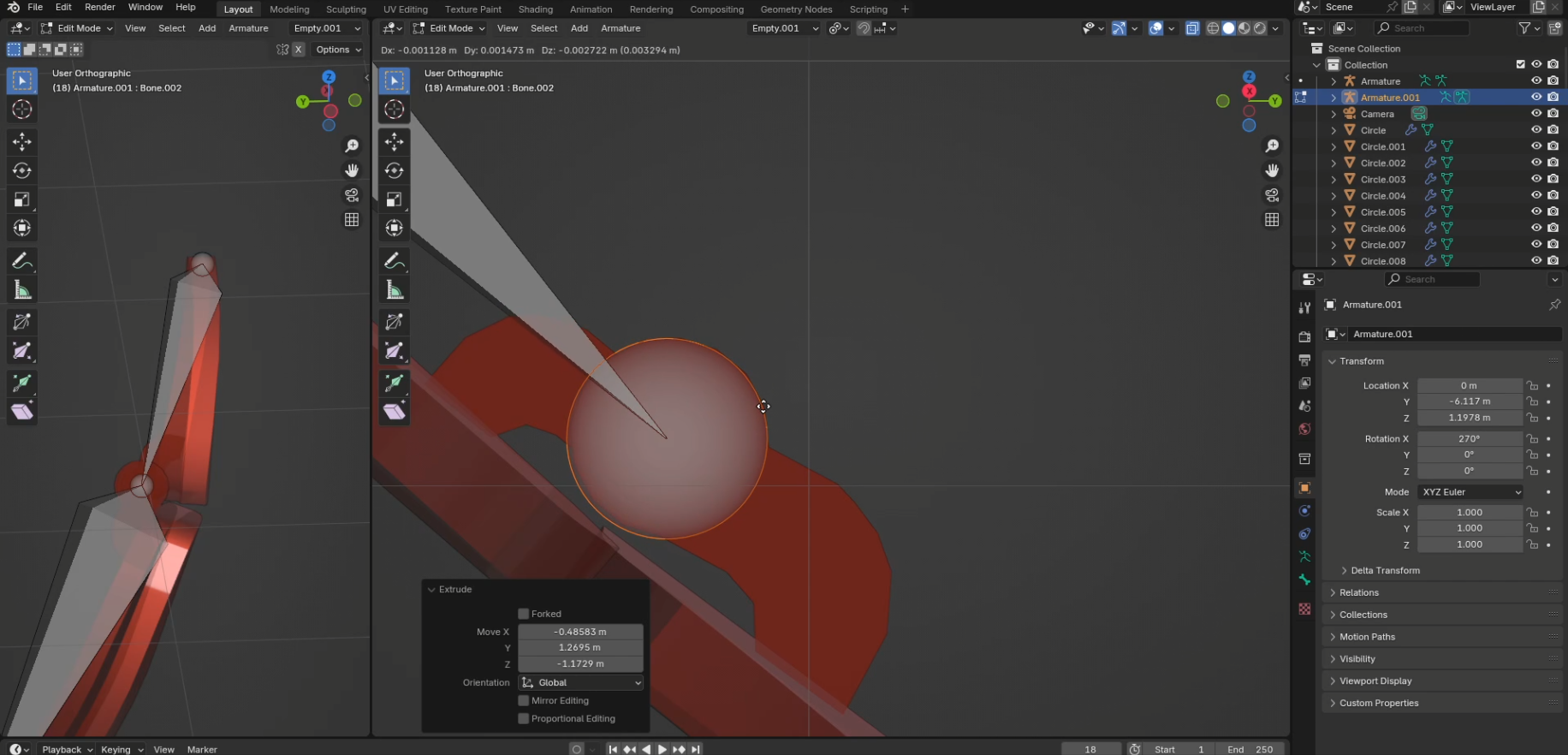Collapse the Extrude operator panel
The image size is (1568, 755).
point(432,589)
